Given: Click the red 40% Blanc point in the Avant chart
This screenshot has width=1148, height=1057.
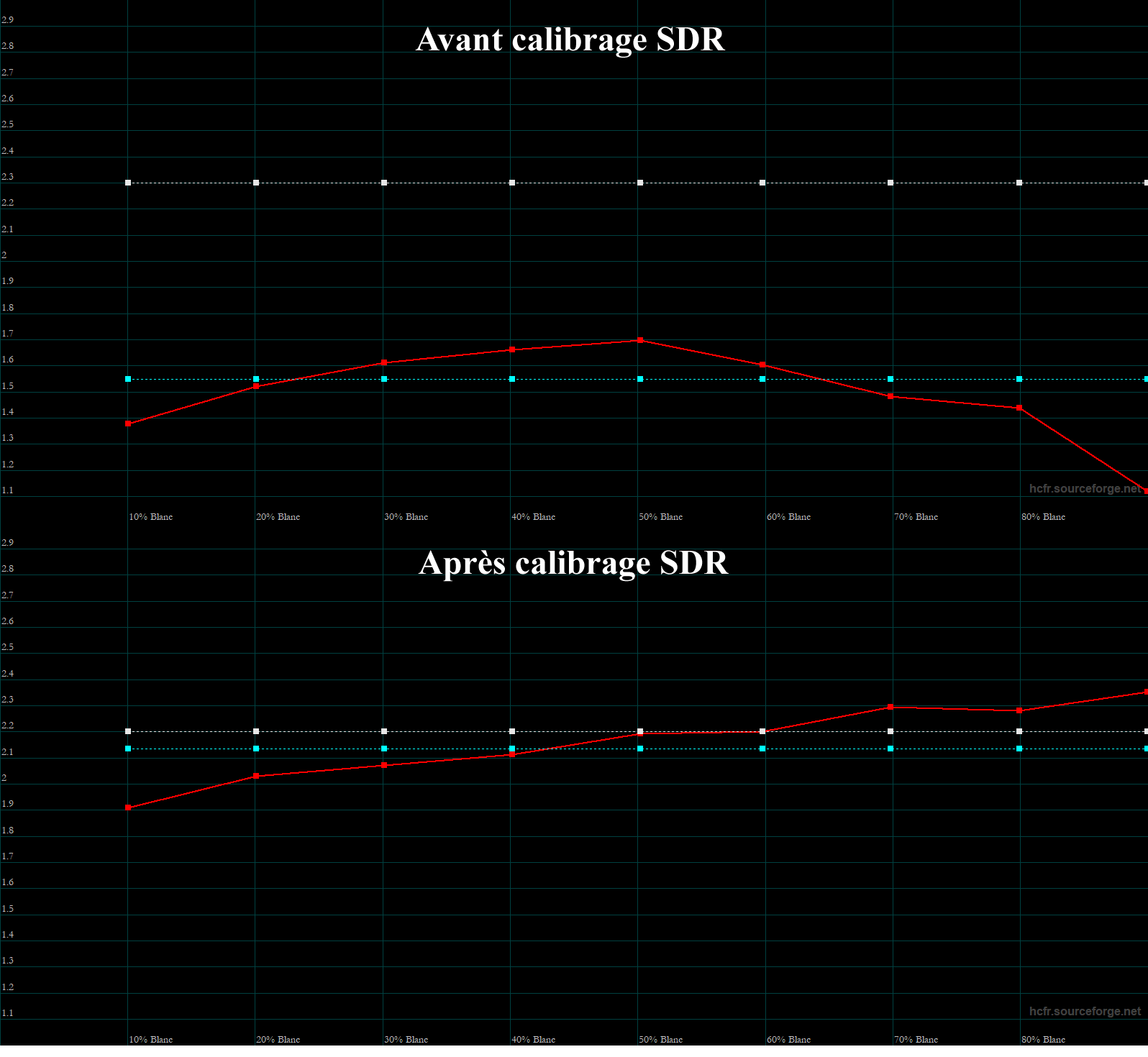Looking at the screenshot, I should [512, 349].
